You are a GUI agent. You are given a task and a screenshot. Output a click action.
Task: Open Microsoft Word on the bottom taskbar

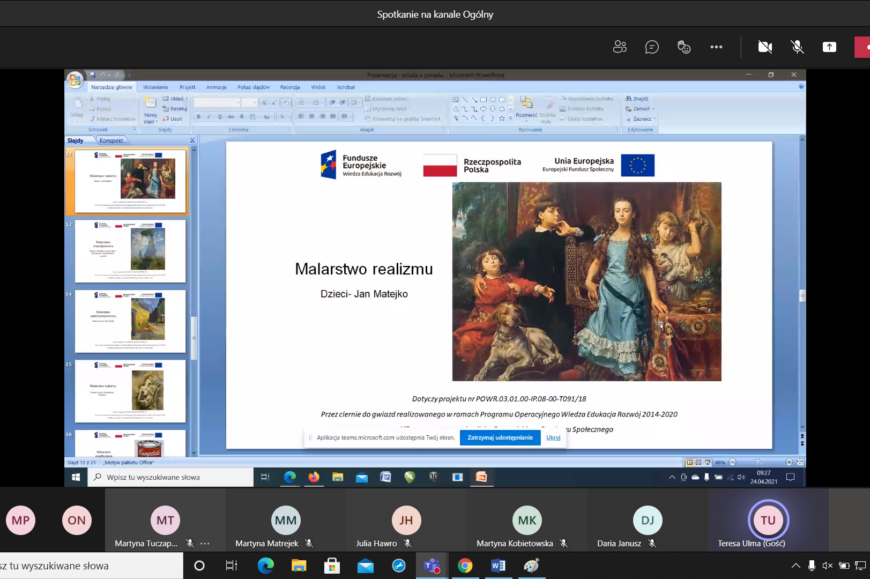(498, 566)
